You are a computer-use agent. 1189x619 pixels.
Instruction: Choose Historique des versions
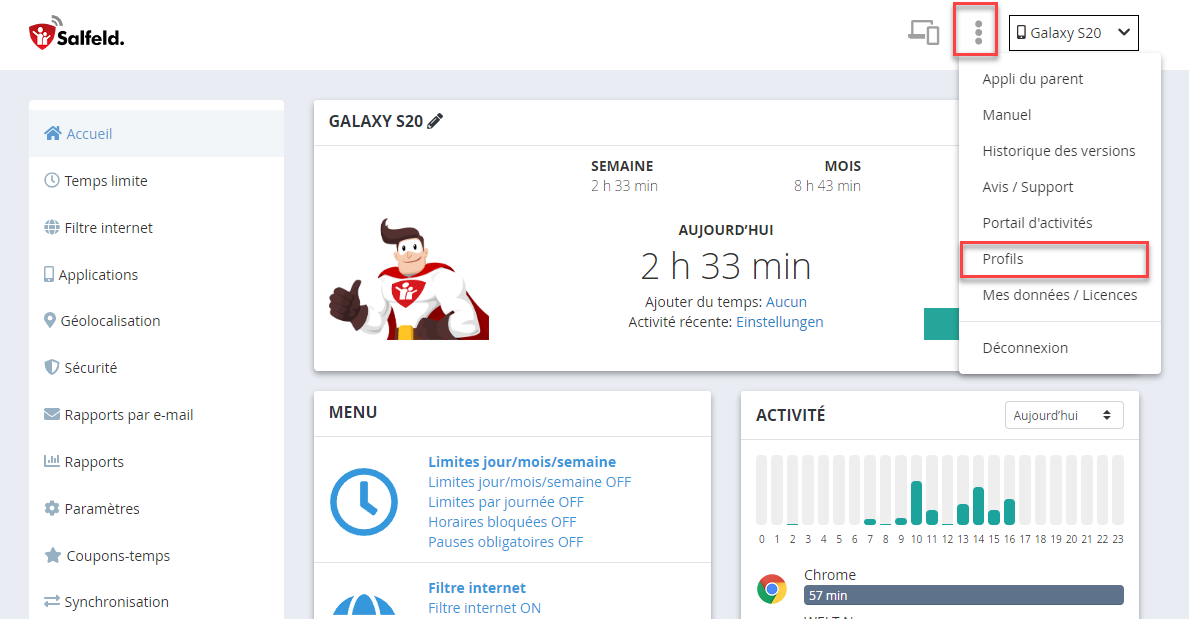(x=1059, y=151)
